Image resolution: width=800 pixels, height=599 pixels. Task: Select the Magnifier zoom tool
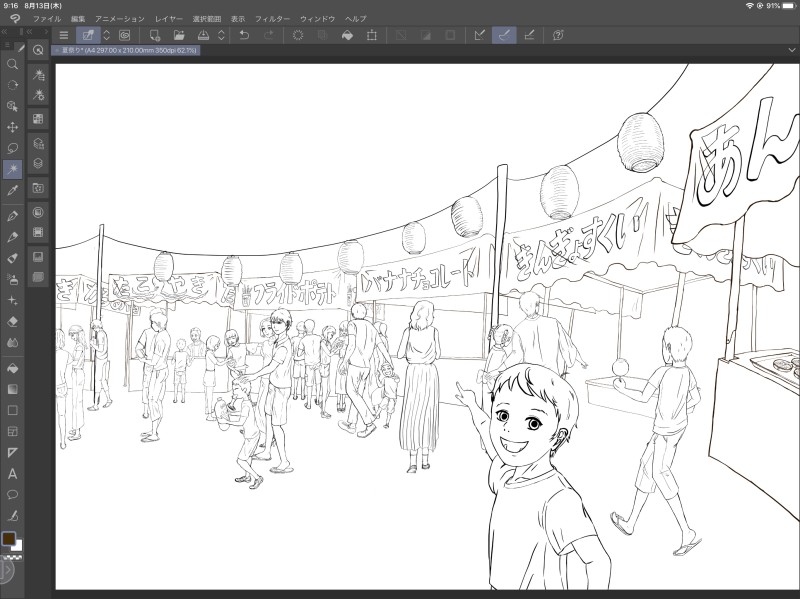(x=13, y=64)
